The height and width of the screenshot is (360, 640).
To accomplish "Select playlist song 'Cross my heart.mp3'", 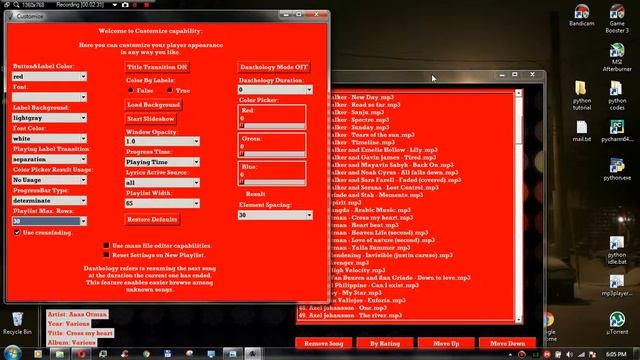I will click(x=371, y=218).
